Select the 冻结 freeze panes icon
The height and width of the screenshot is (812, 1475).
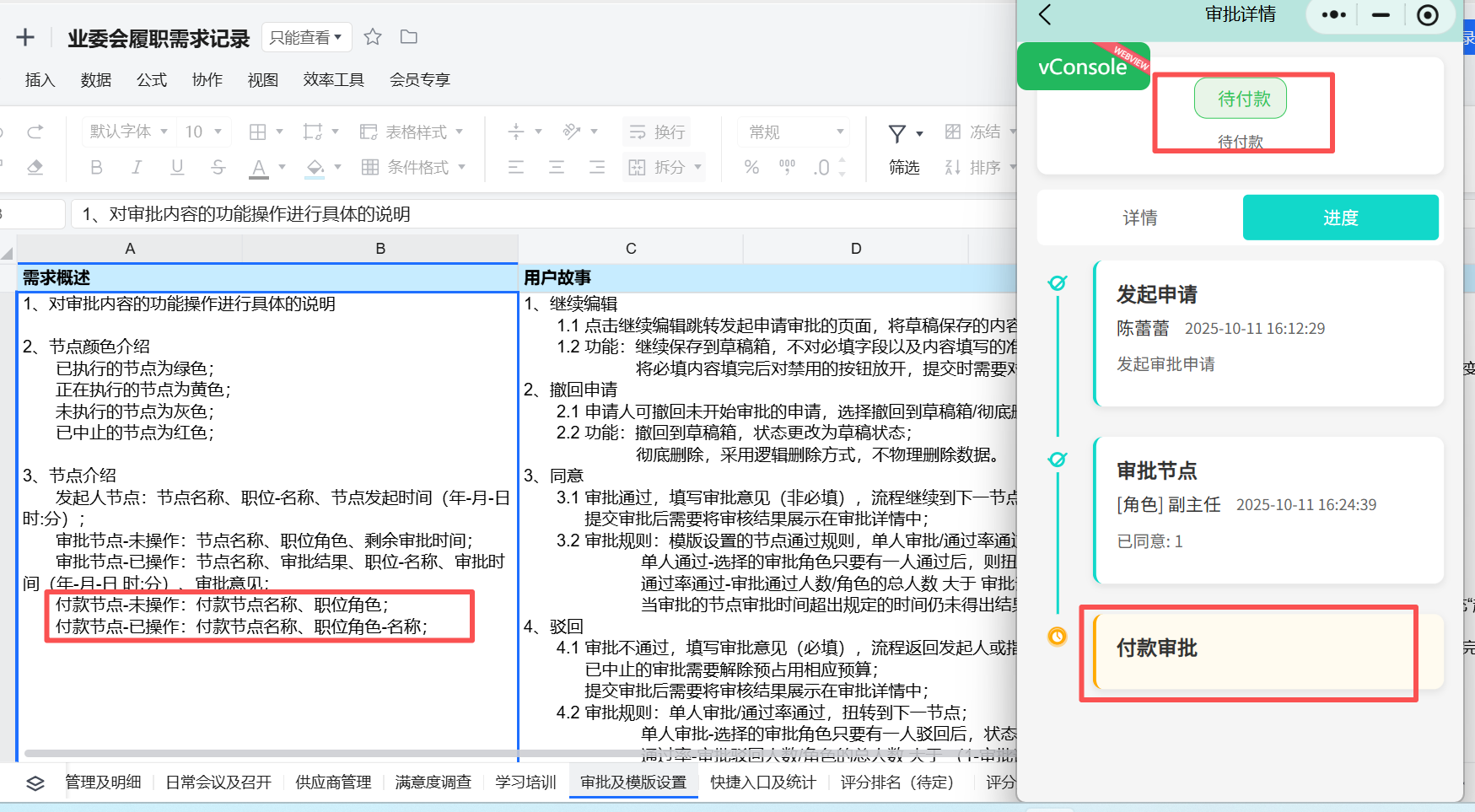[953, 132]
